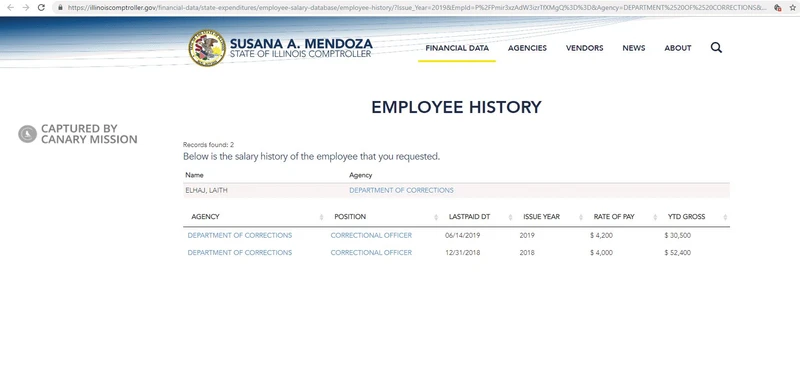
Task: Select YTD gross $ 30,500
Action: click(x=678, y=235)
